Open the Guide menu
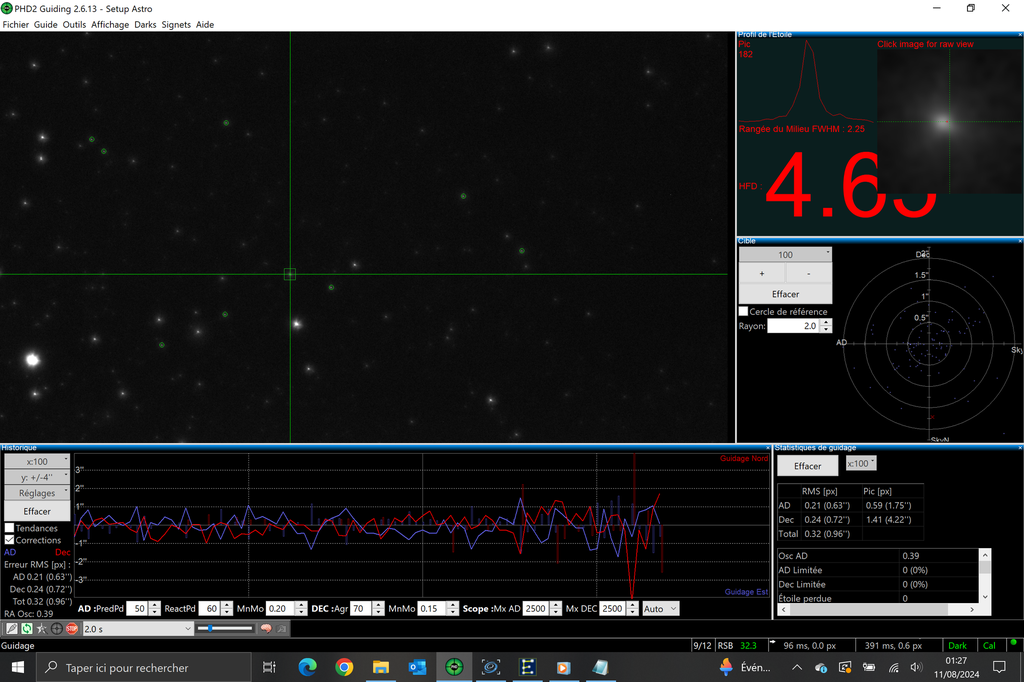This screenshot has width=1024, height=682. (46, 24)
